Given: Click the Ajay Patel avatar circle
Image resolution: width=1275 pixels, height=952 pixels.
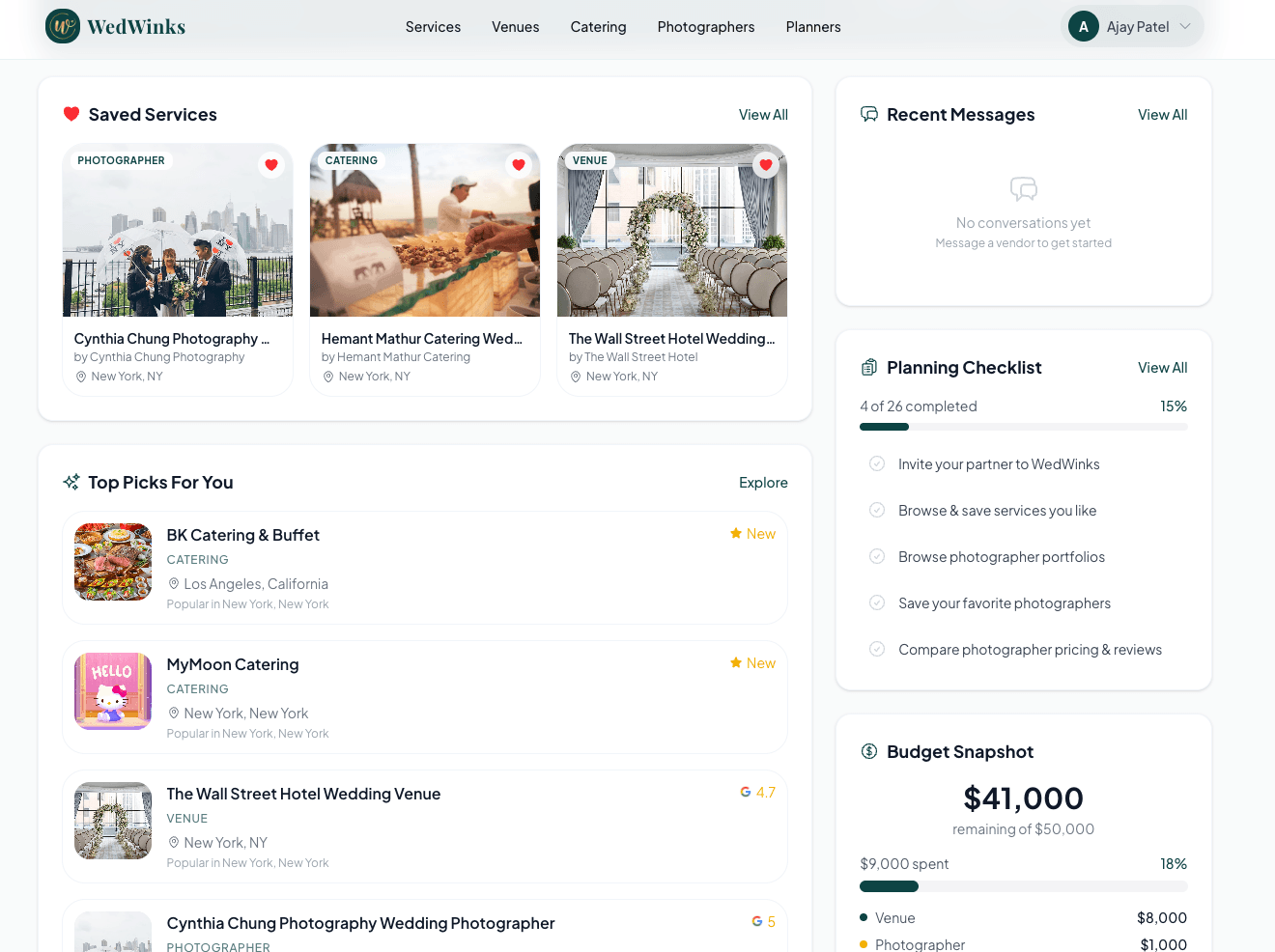Looking at the screenshot, I should coord(1084,26).
